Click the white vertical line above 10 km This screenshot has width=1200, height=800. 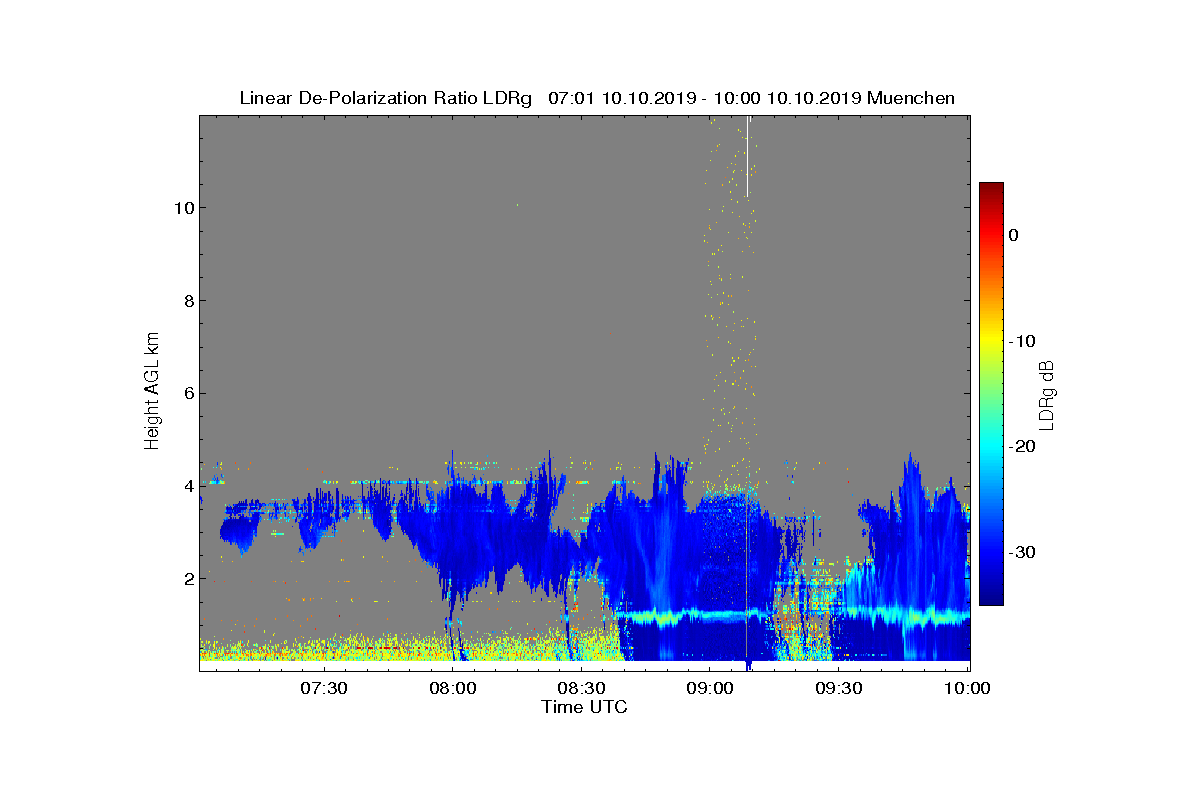(747, 156)
